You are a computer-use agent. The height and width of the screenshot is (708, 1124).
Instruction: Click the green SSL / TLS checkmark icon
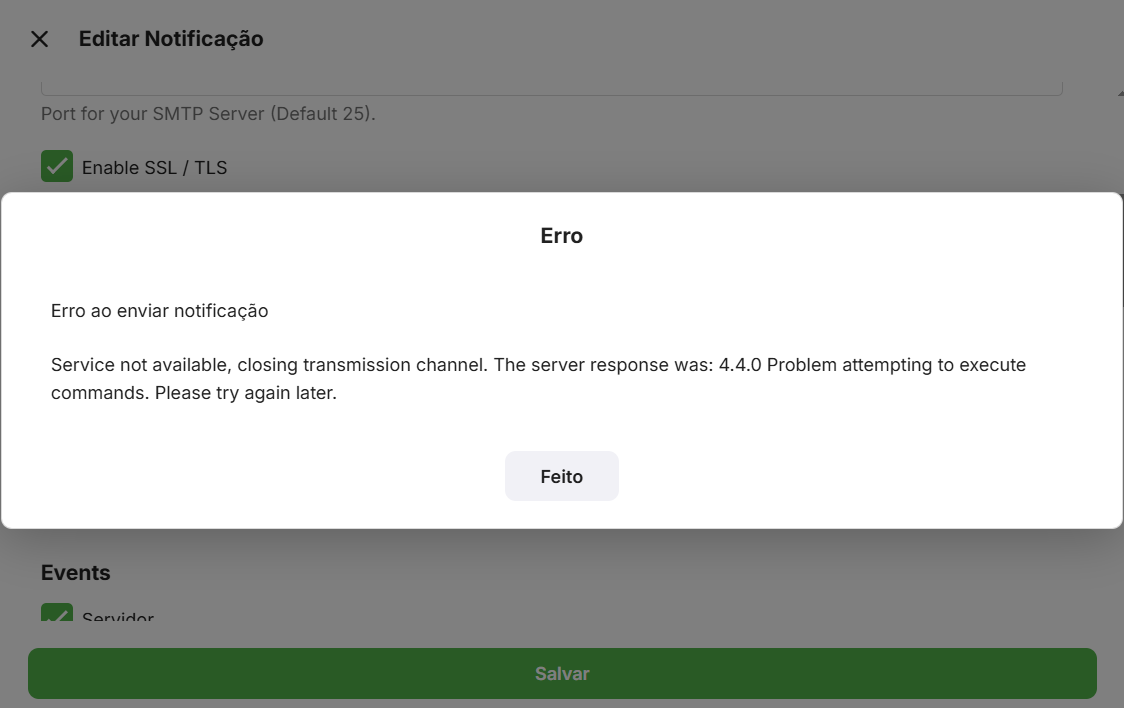point(56,166)
